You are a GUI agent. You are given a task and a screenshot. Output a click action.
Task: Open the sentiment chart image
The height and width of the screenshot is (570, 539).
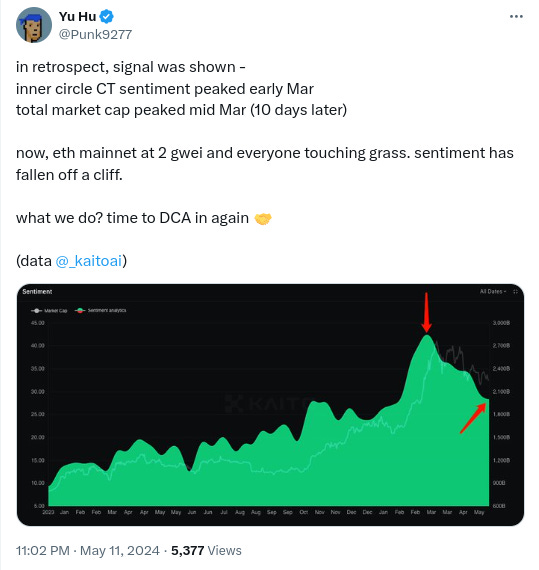click(270, 405)
